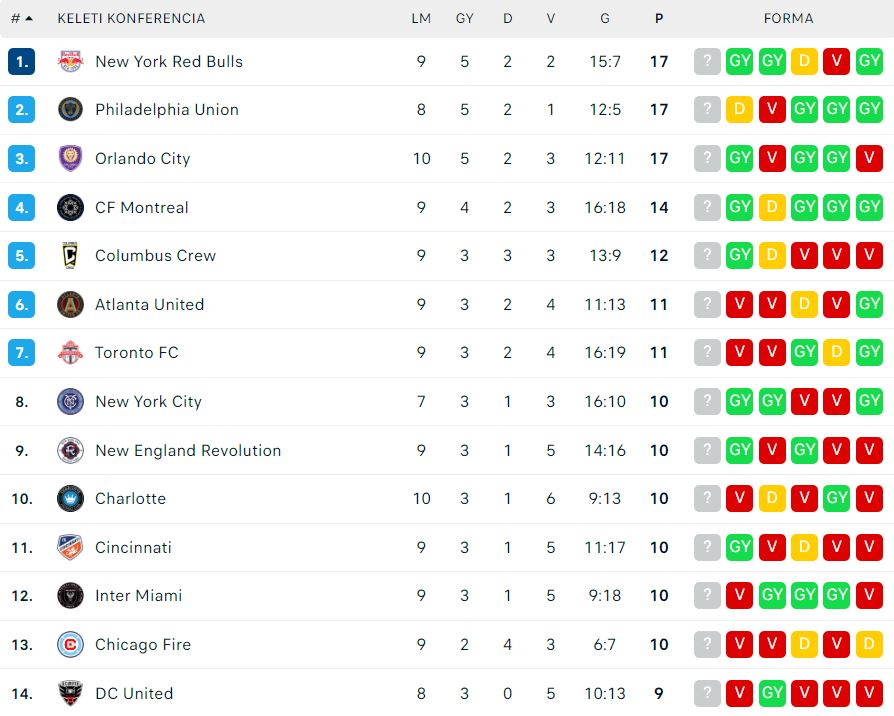
Task: Sort standings by the P points column
Action: [659, 18]
